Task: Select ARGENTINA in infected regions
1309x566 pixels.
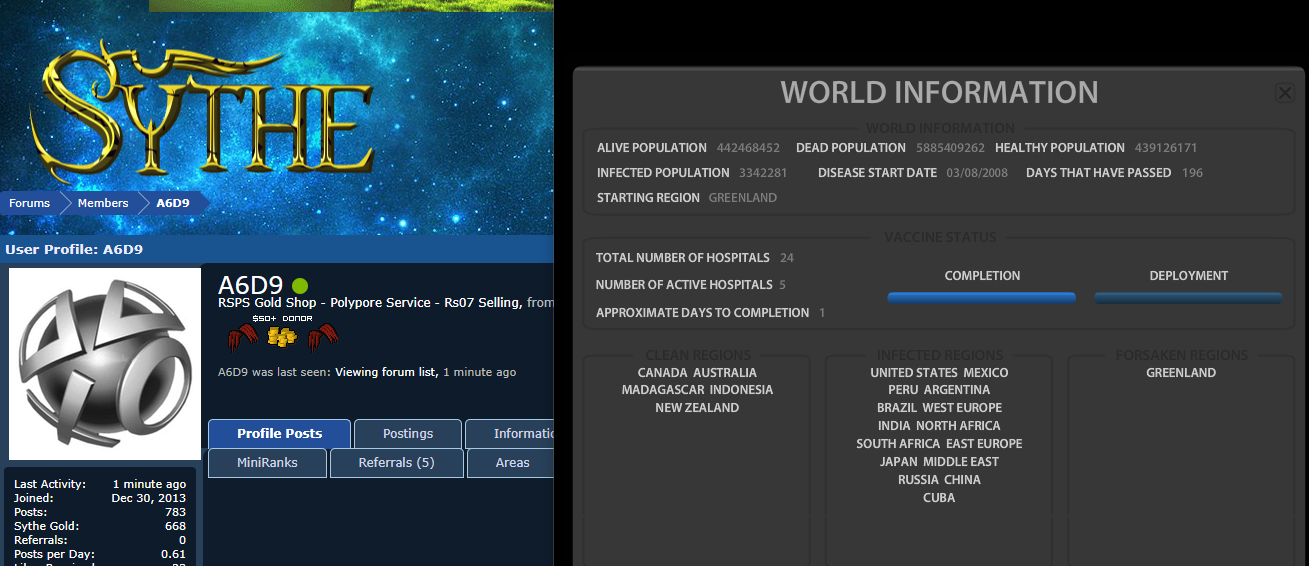Action: coord(957,390)
